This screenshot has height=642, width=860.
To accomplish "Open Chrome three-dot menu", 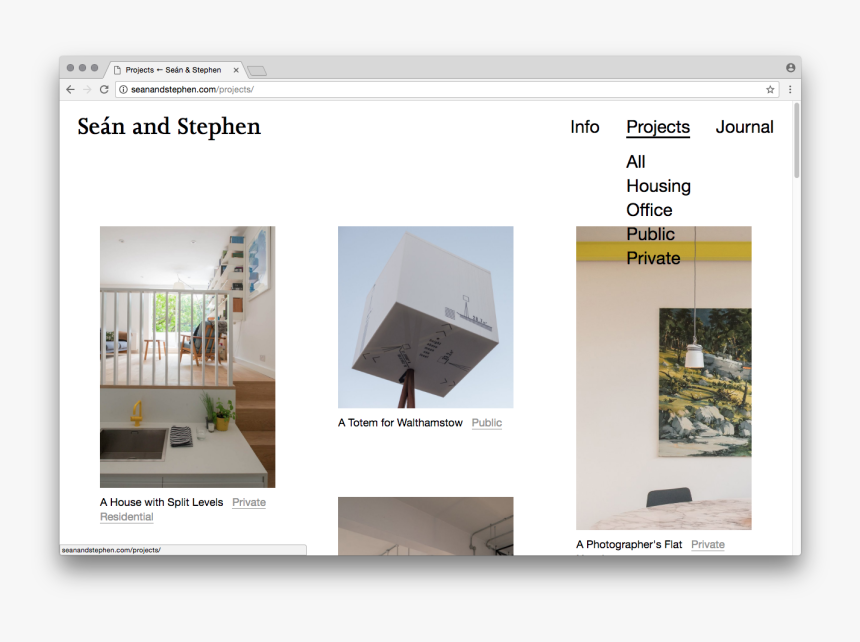I will (x=790, y=89).
